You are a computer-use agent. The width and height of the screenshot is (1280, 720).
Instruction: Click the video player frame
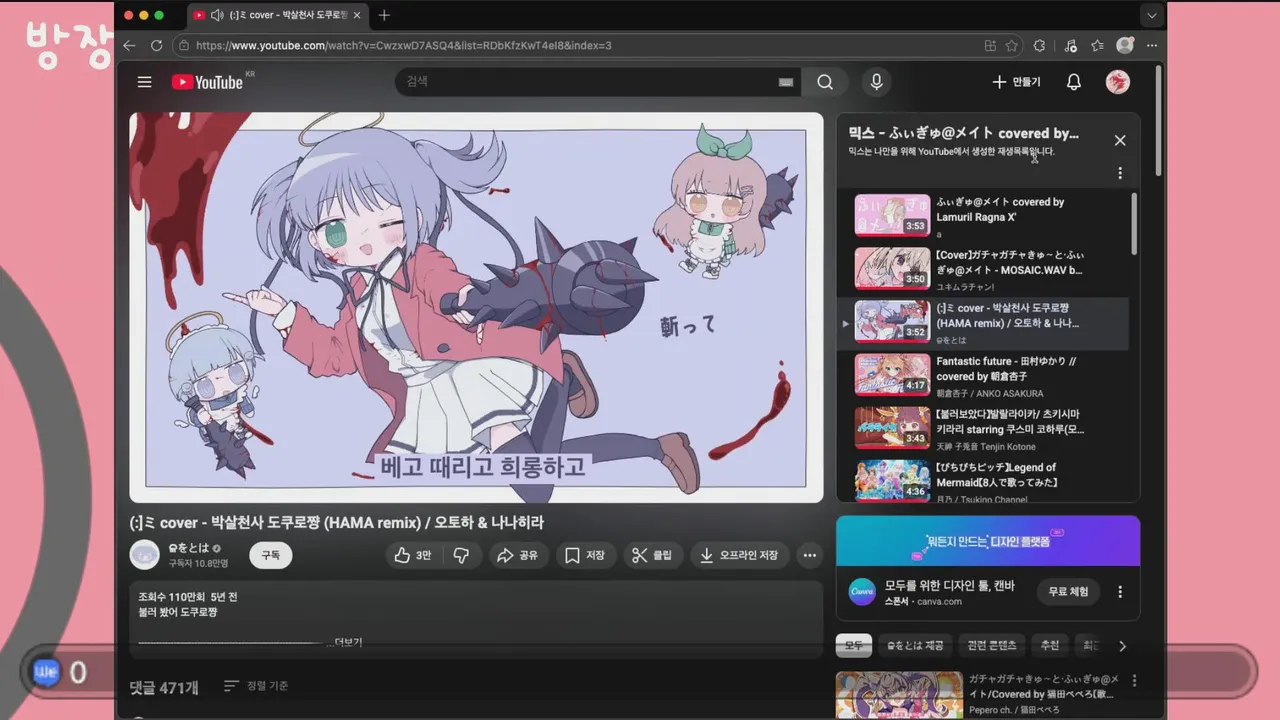(476, 307)
